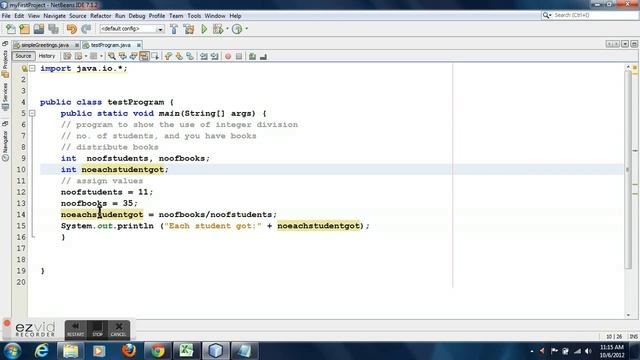Screen dimensions: 640x360
Task: Click Find Next Occurrence icon
Action: pos(133,56)
